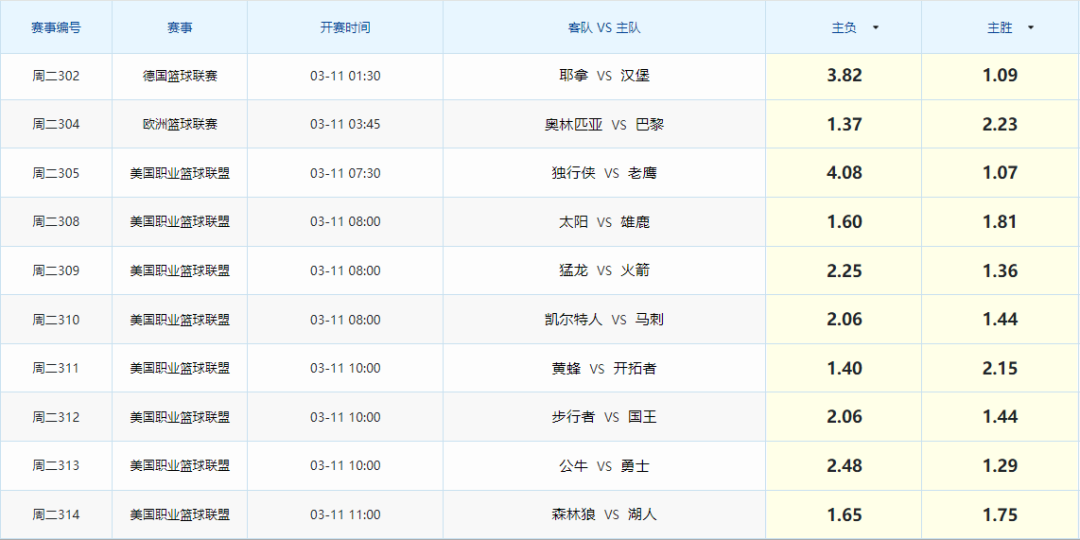Select odds 1.36 for 猛龙 VS 火箭
This screenshot has width=1080, height=540.
click(1001, 271)
